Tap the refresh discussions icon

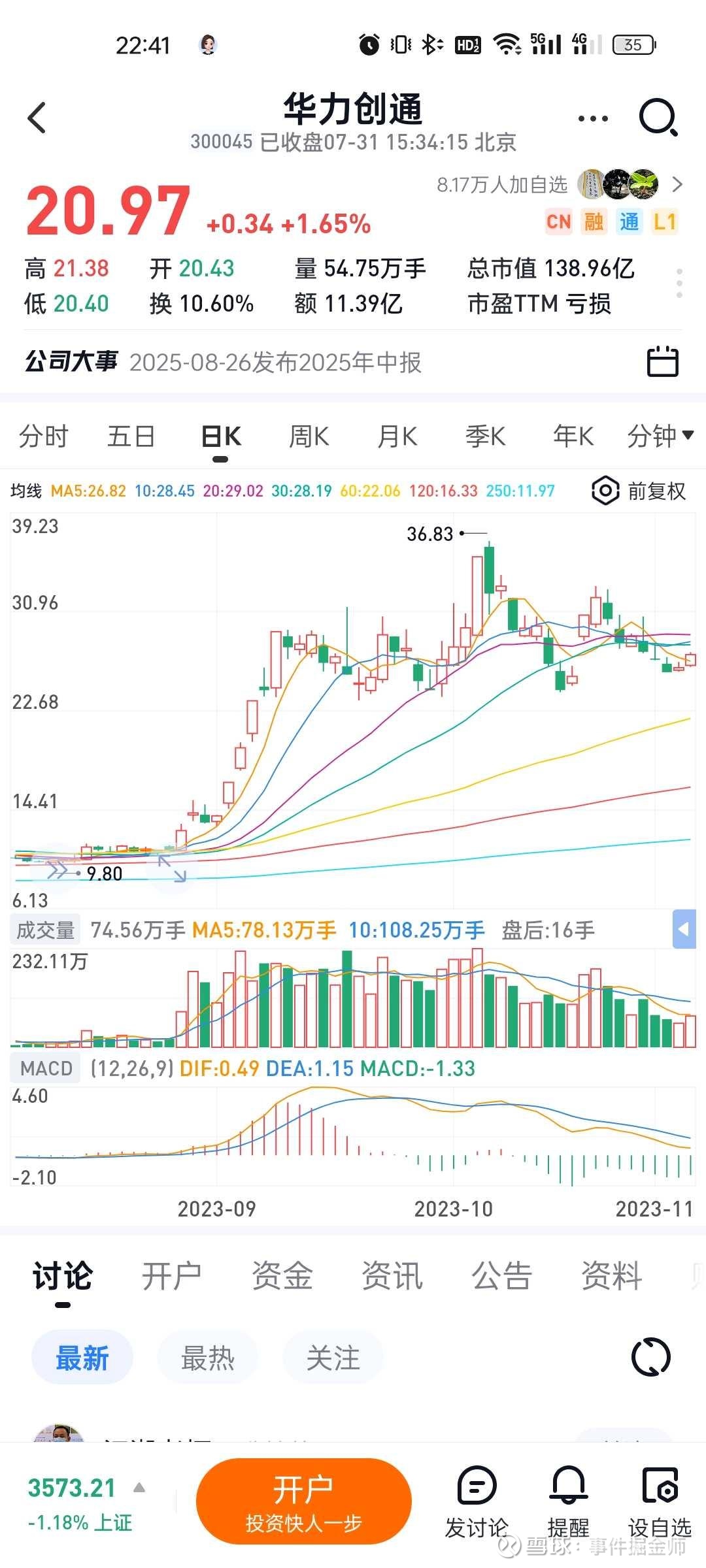pos(651,1358)
